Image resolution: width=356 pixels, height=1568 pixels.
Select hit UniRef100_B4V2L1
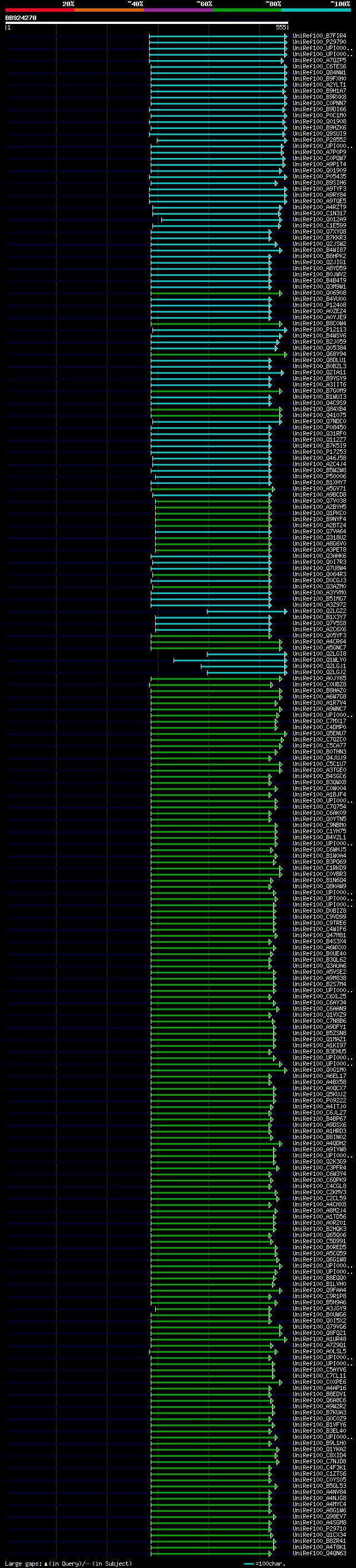tap(319, 838)
